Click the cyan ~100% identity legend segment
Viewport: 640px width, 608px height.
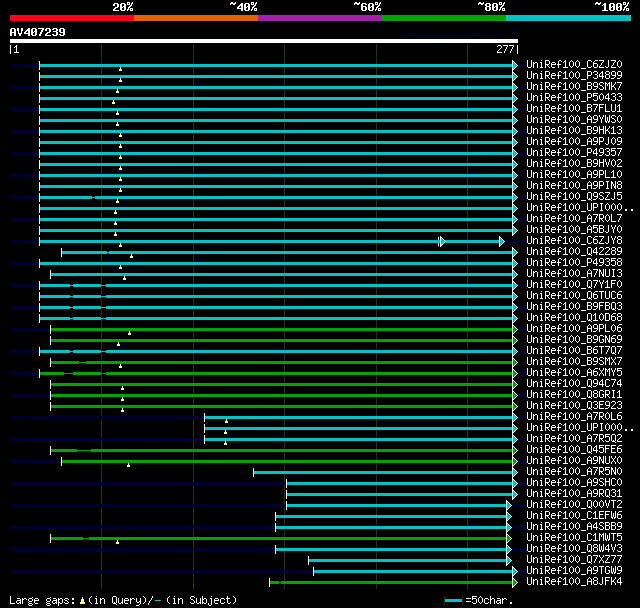568,18
